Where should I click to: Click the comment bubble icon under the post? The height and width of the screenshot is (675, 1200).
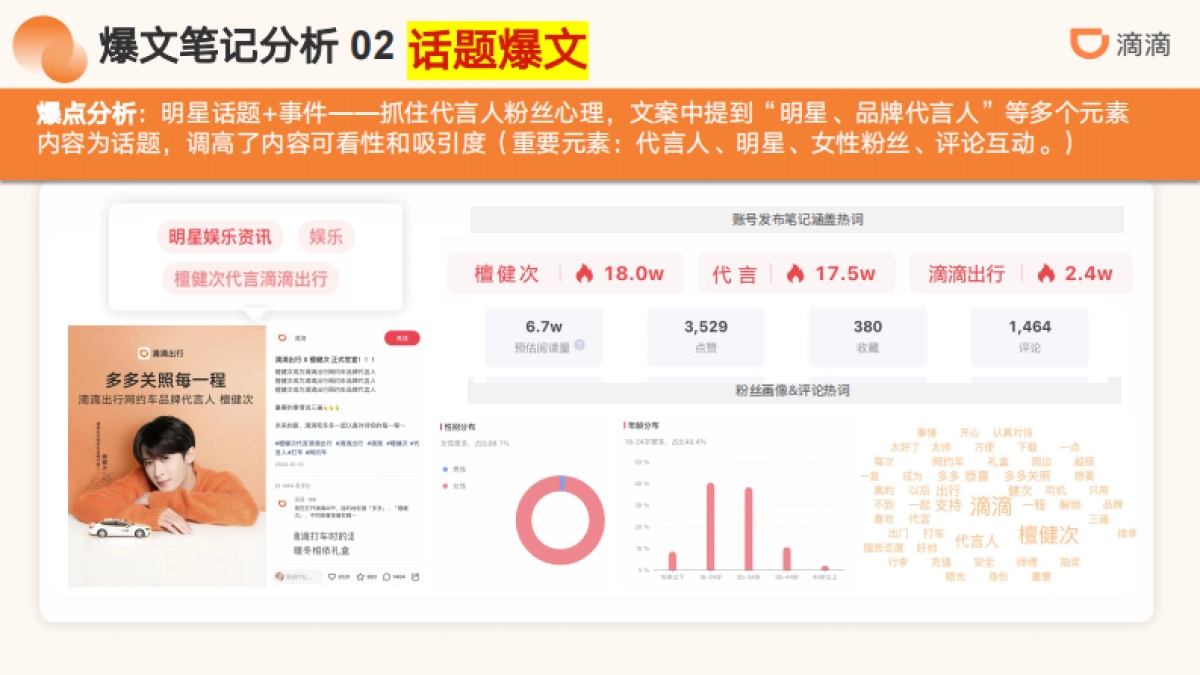point(384,577)
